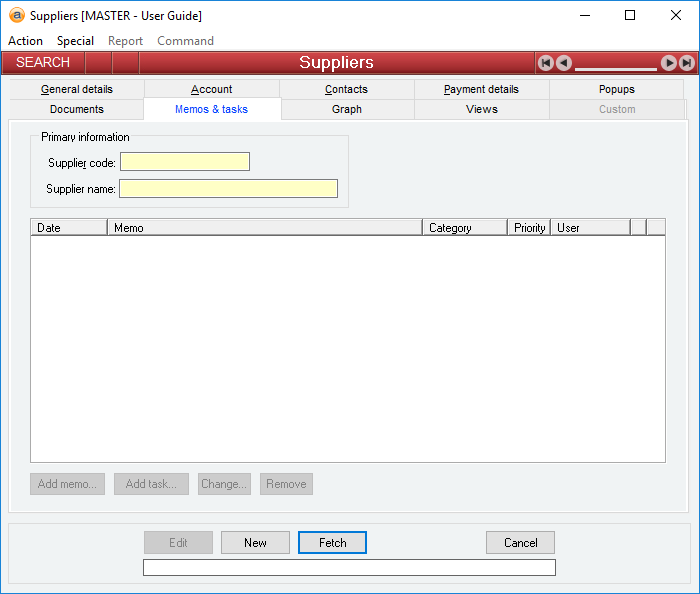700x594 pixels.
Task: Switch to the Account tab
Action: [x=211, y=89]
